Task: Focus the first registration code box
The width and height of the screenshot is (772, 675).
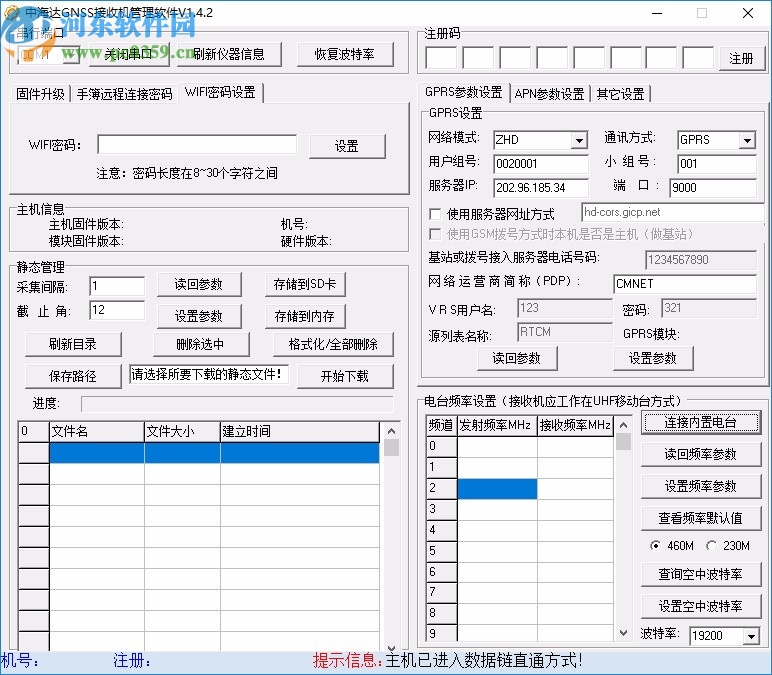Action: tap(441, 58)
